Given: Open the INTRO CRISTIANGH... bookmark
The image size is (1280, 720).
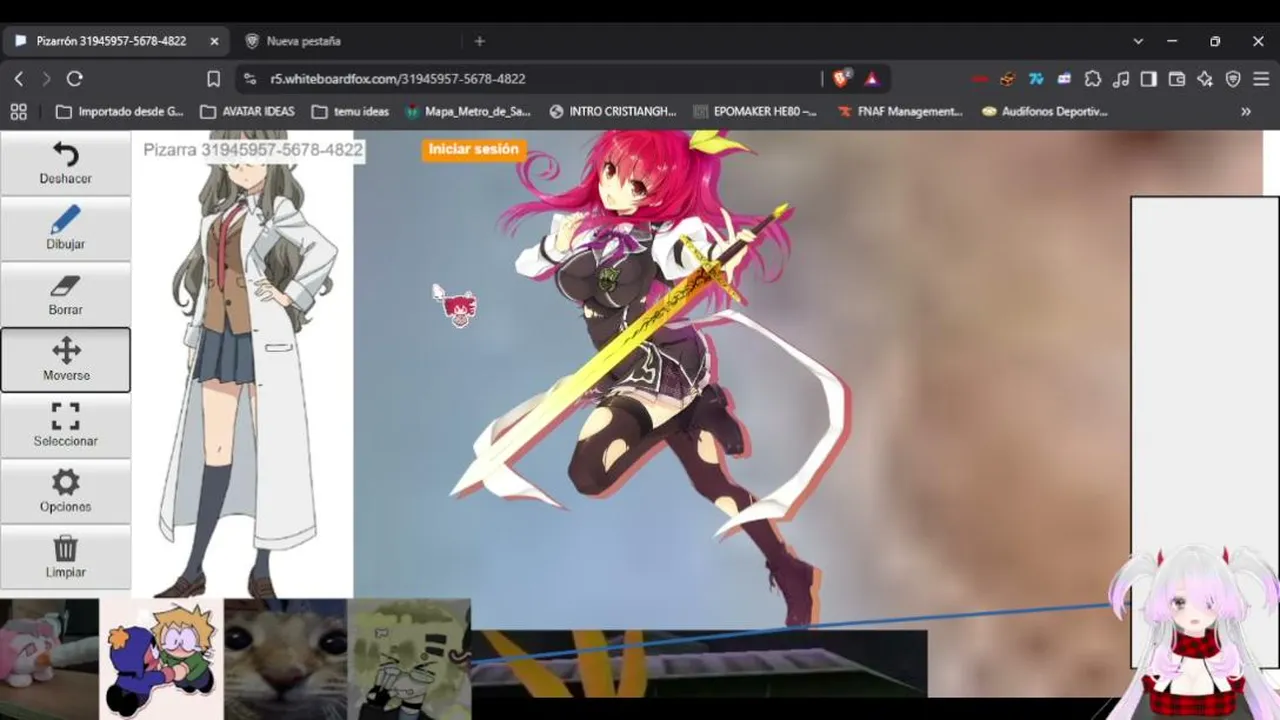Looking at the screenshot, I should (x=613, y=112).
